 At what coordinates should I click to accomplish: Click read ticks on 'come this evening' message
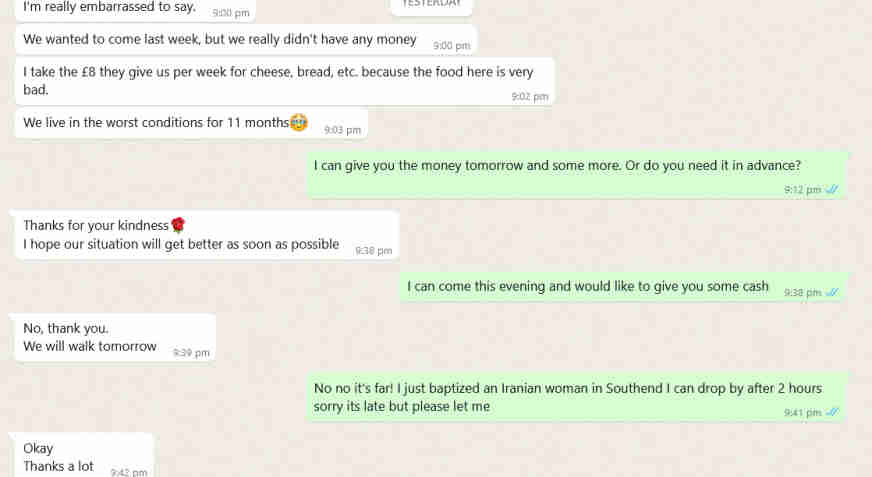click(832, 292)
